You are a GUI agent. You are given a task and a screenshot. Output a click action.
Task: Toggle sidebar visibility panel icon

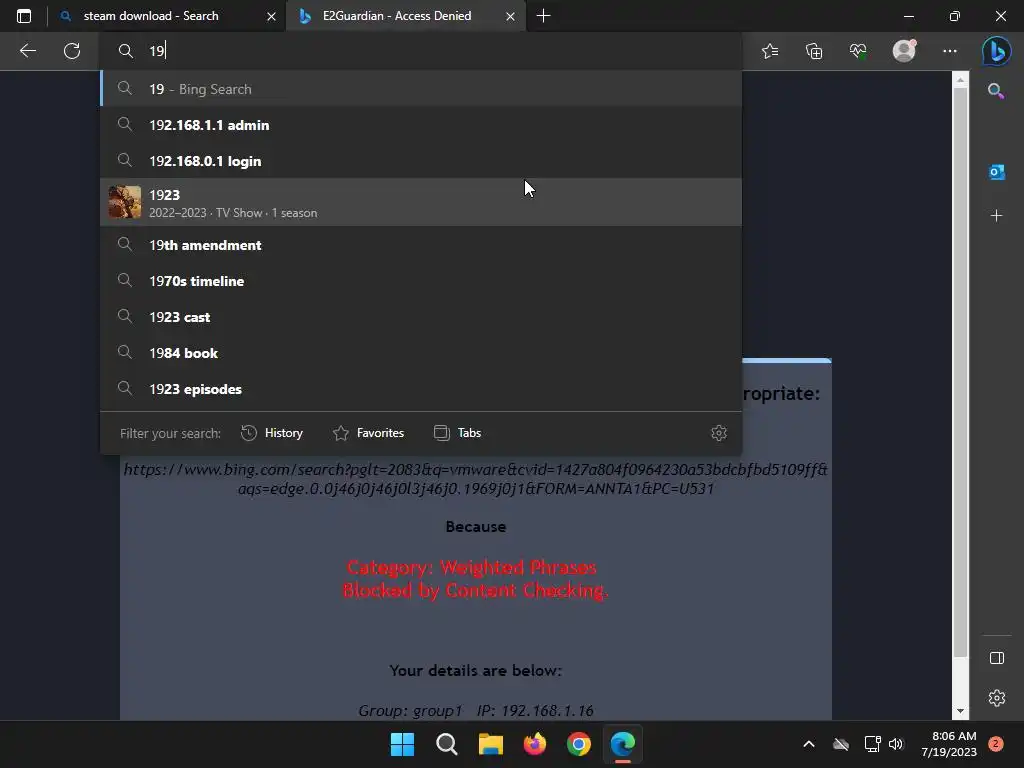(997, 658)
